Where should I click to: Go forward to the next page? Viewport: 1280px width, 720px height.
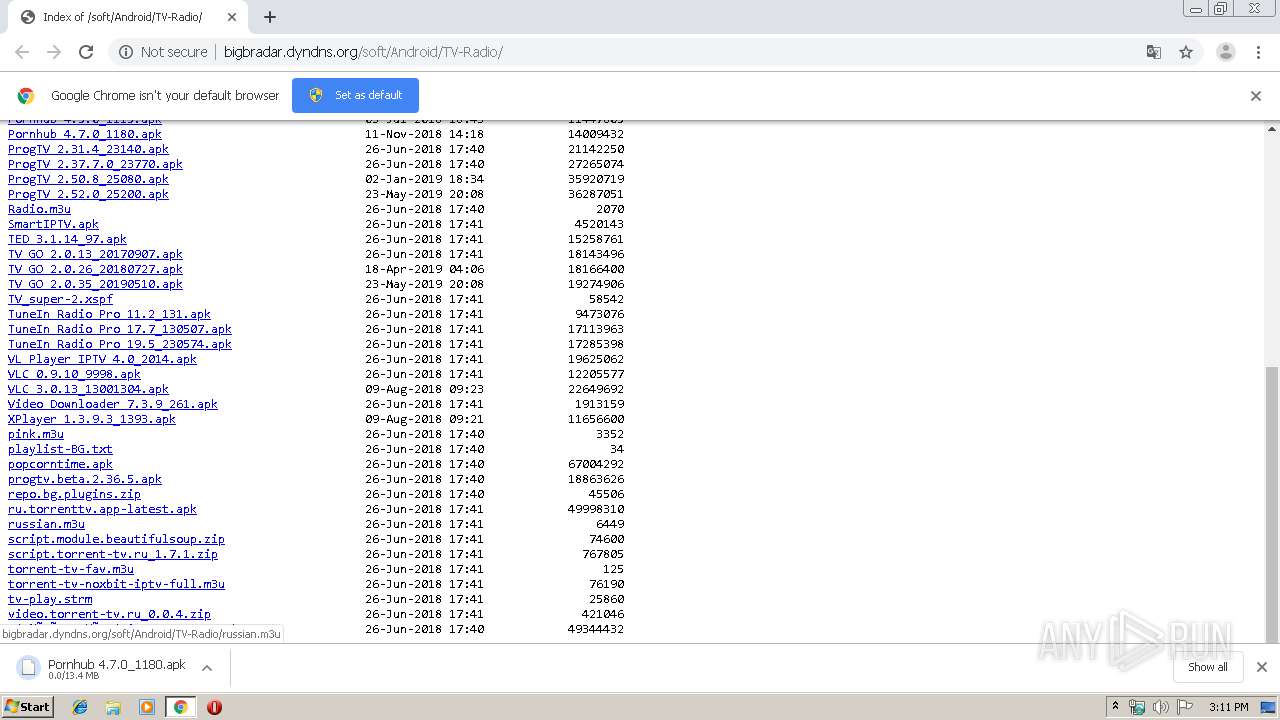click(54, 52)
